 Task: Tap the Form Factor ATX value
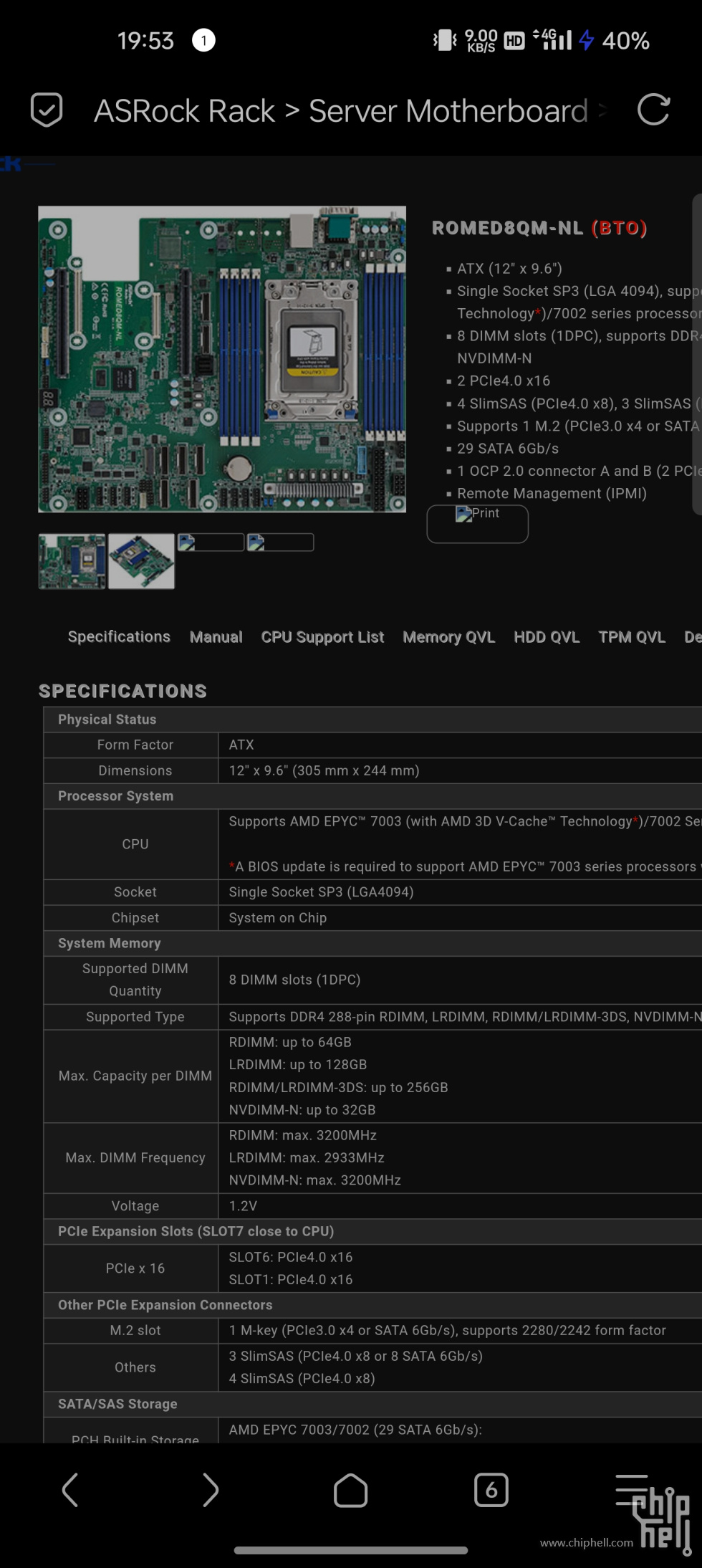pos(241,745)
